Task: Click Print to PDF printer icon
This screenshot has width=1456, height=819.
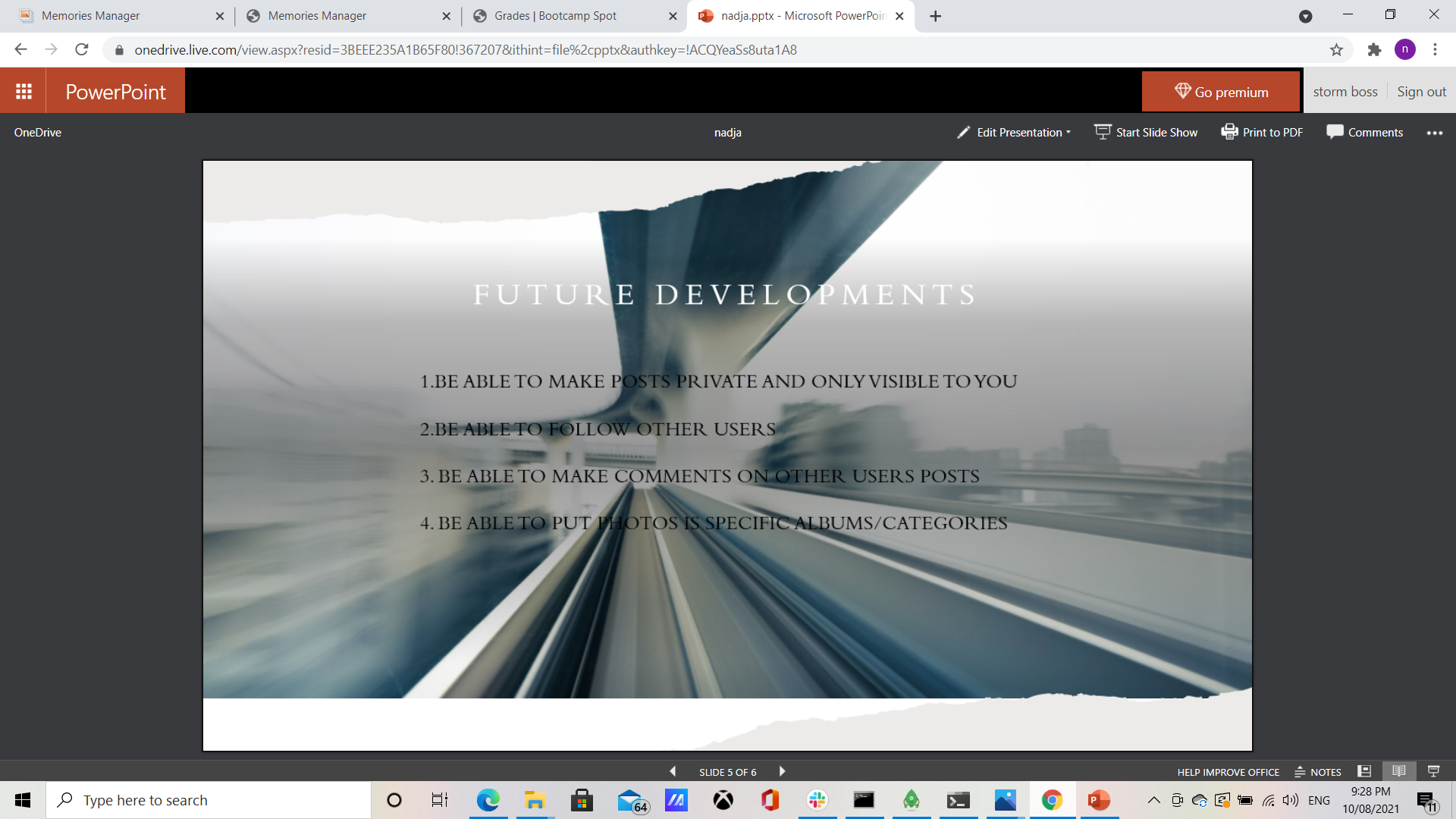Action: (1228, 132)
